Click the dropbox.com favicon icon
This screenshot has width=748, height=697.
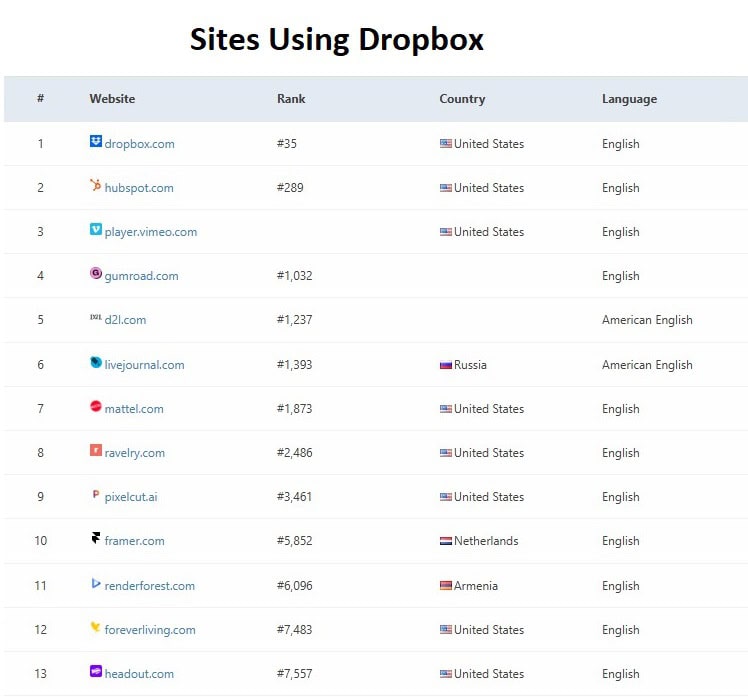pos(95,141)
